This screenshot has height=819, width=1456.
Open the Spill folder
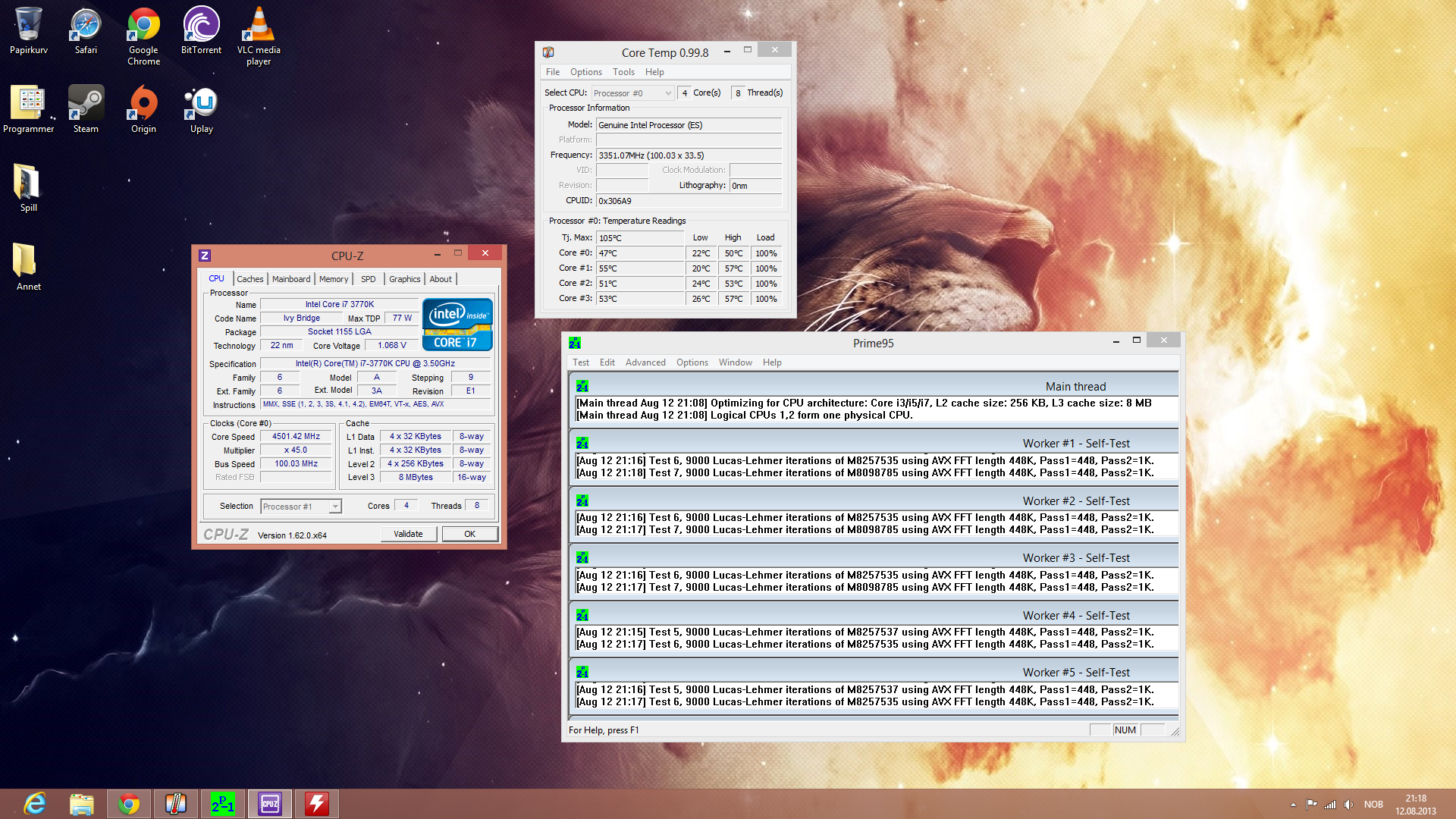coord(28,189)
